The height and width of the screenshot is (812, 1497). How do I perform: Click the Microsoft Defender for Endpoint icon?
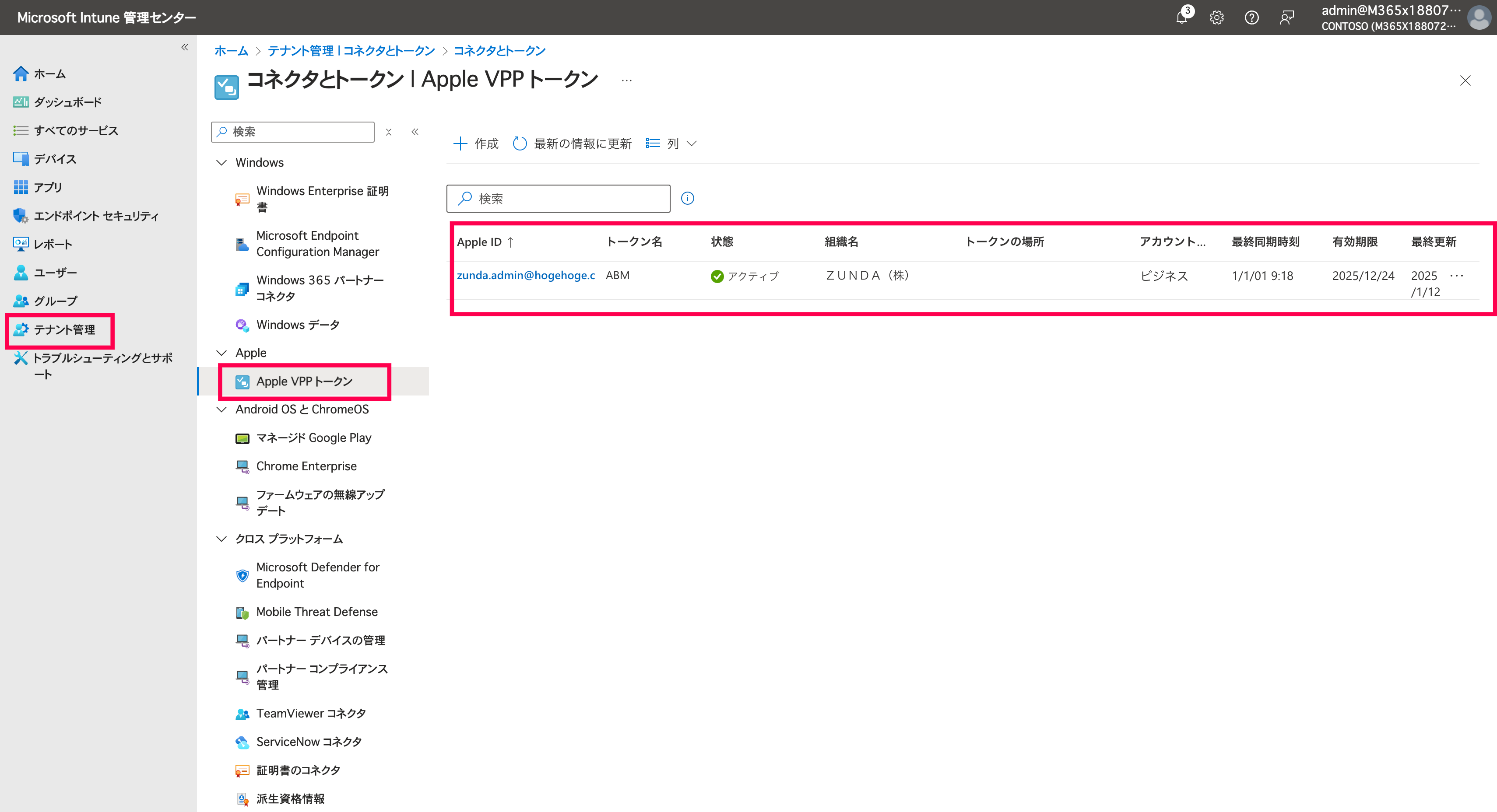(x=242, y=576)
